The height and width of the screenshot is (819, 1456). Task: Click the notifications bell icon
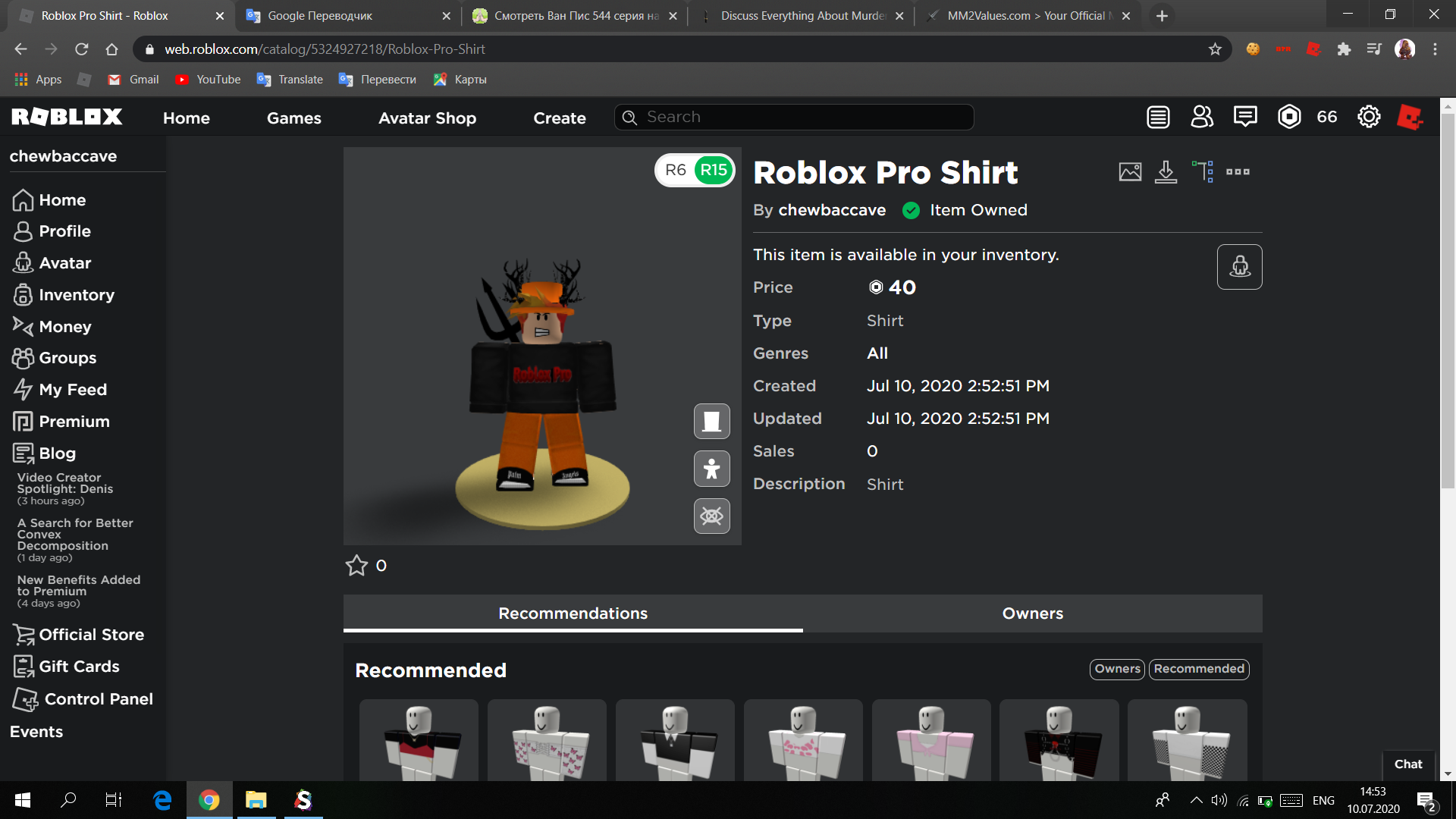pos(1159,117)
